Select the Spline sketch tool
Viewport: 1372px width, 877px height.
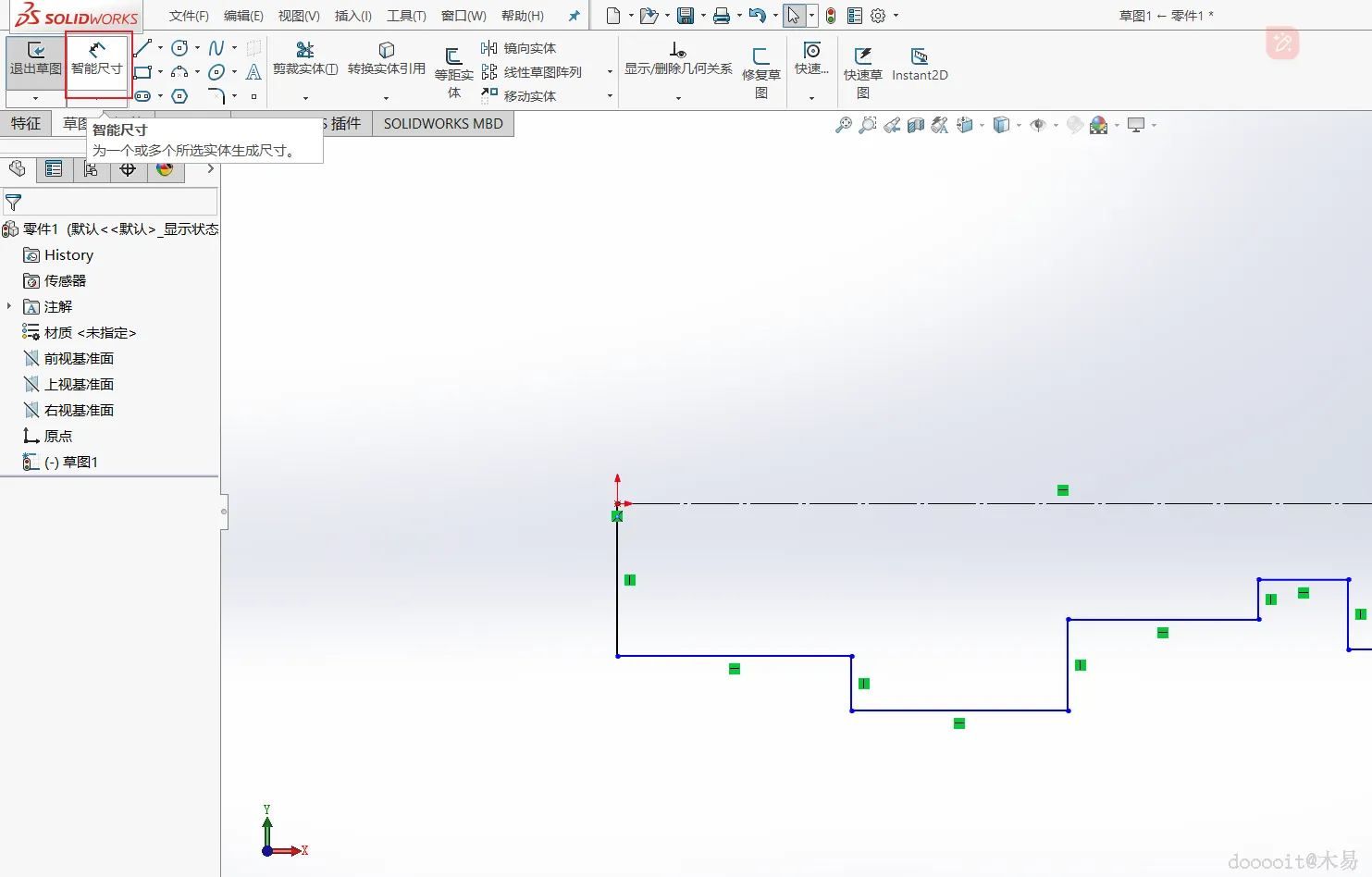216,48
